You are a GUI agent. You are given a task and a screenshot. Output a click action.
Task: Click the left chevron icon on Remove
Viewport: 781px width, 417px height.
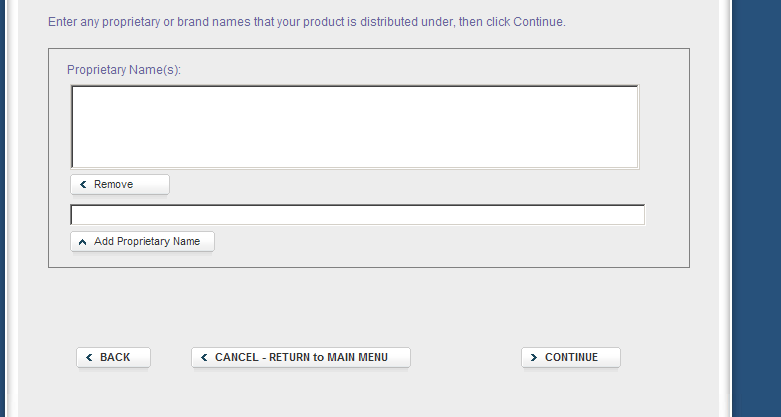[x=83, y=185]
